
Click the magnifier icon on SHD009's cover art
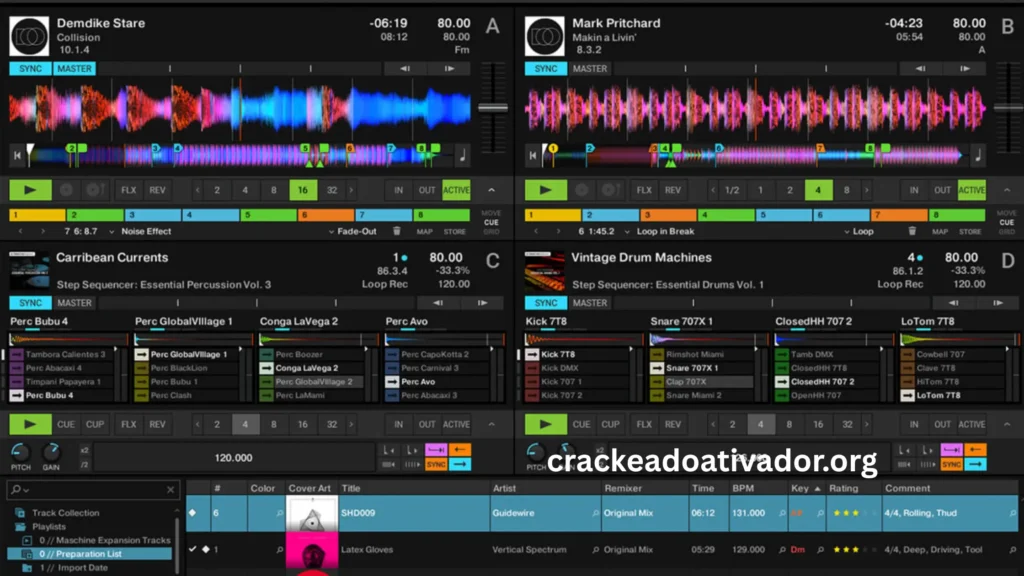coord(281,513)
